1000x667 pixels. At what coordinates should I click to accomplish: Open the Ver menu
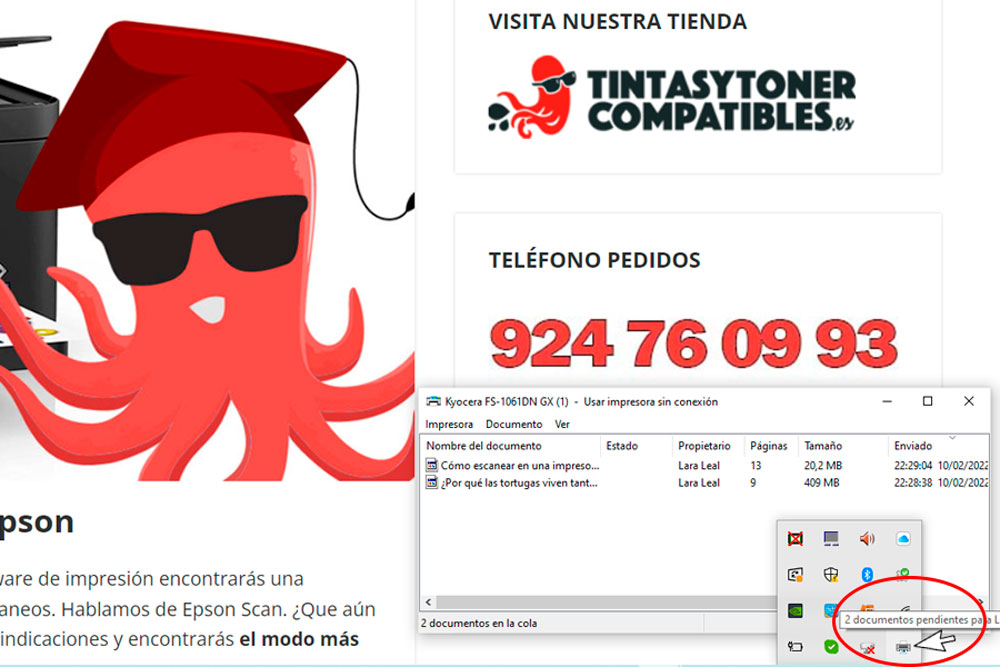pyautogui.click(x=561, y=424)
